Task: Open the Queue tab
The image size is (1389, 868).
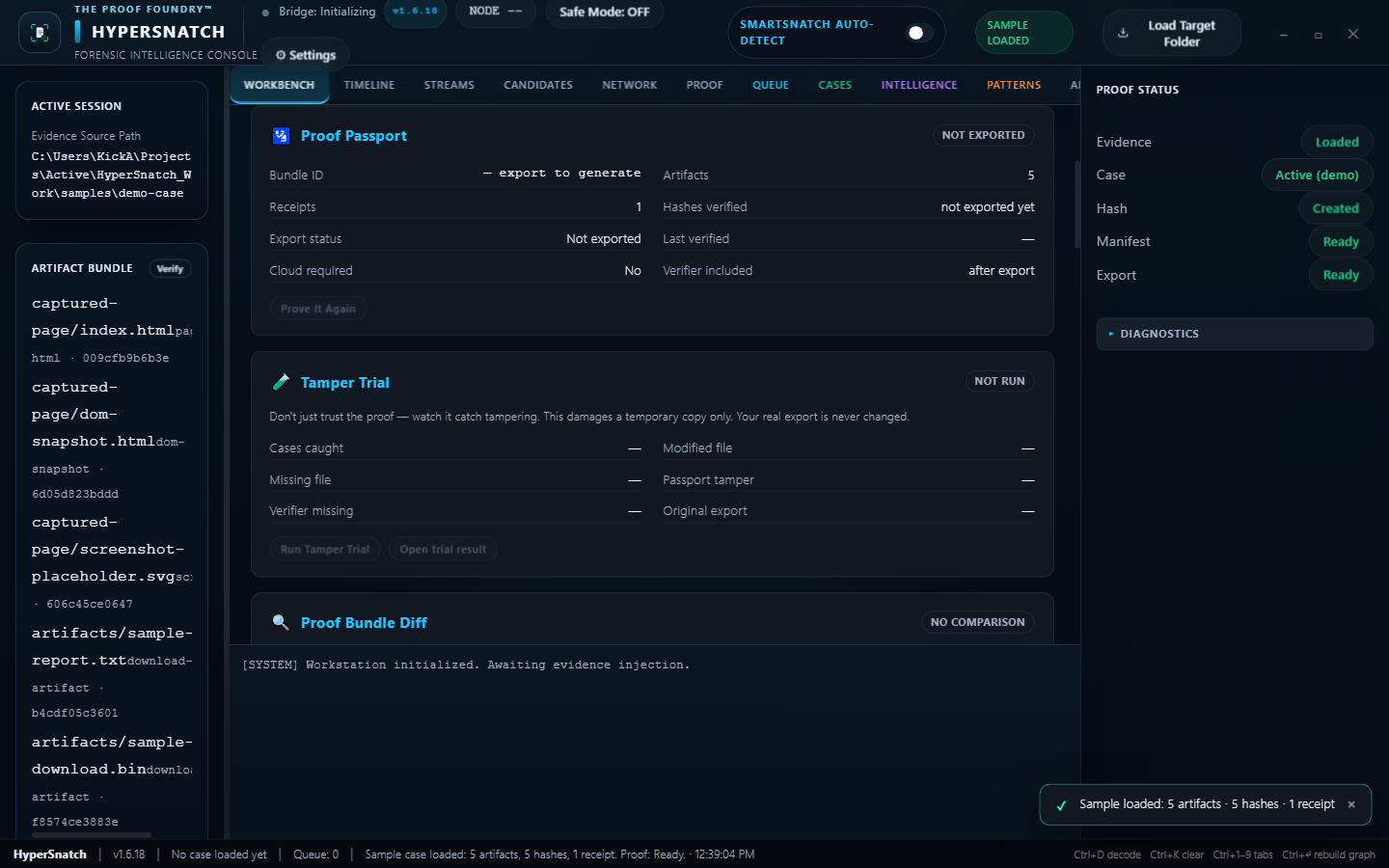Action: click(771, 85)
